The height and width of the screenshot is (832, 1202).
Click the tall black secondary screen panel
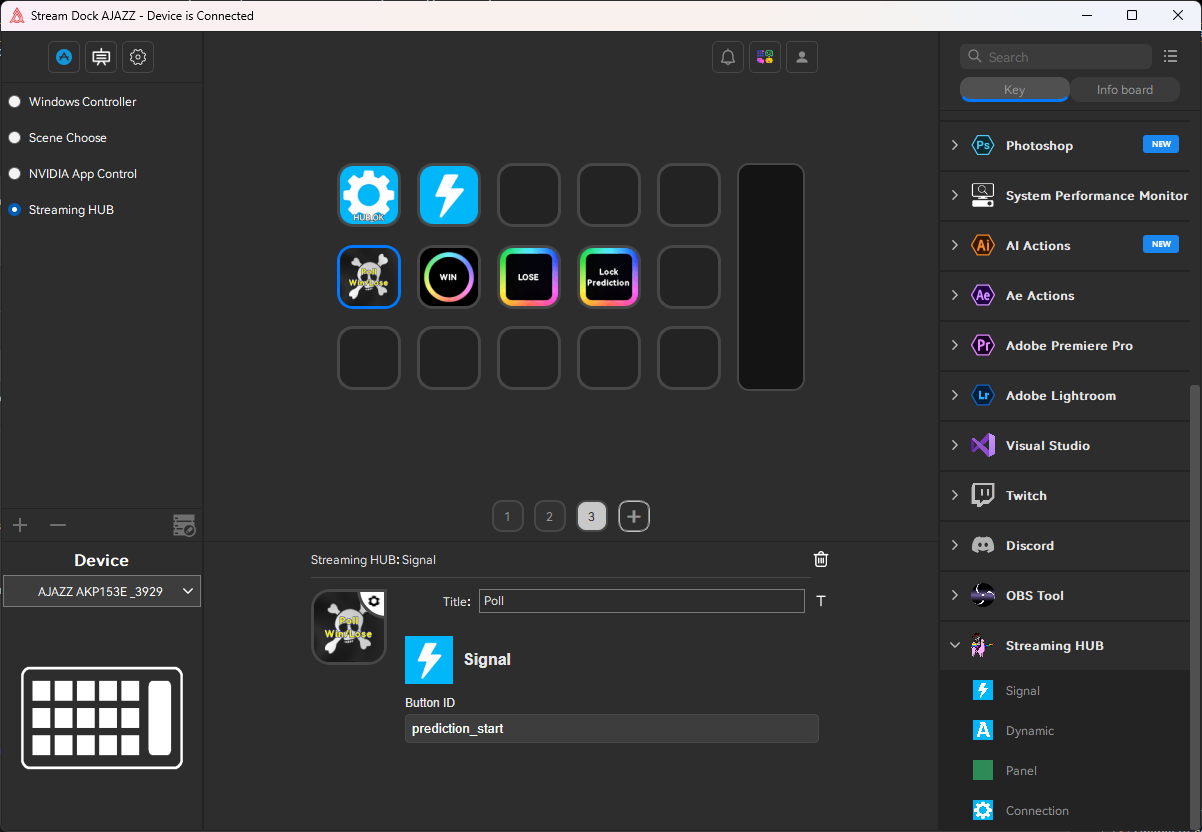tap(771, 277)
